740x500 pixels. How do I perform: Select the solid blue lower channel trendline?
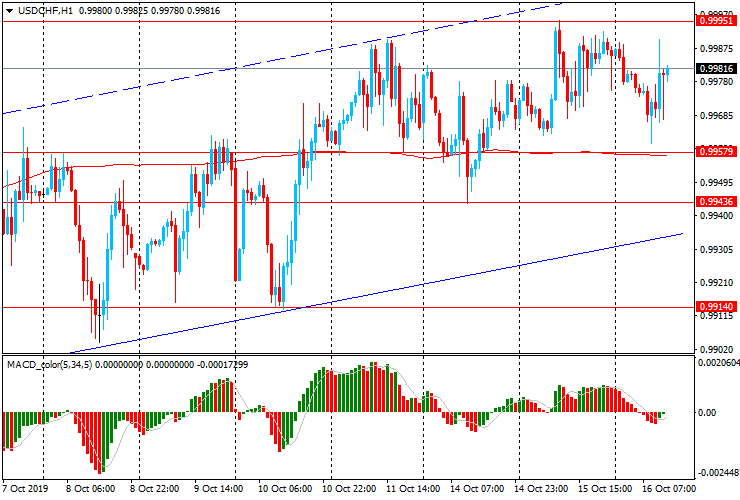click(x=378, y=292)
